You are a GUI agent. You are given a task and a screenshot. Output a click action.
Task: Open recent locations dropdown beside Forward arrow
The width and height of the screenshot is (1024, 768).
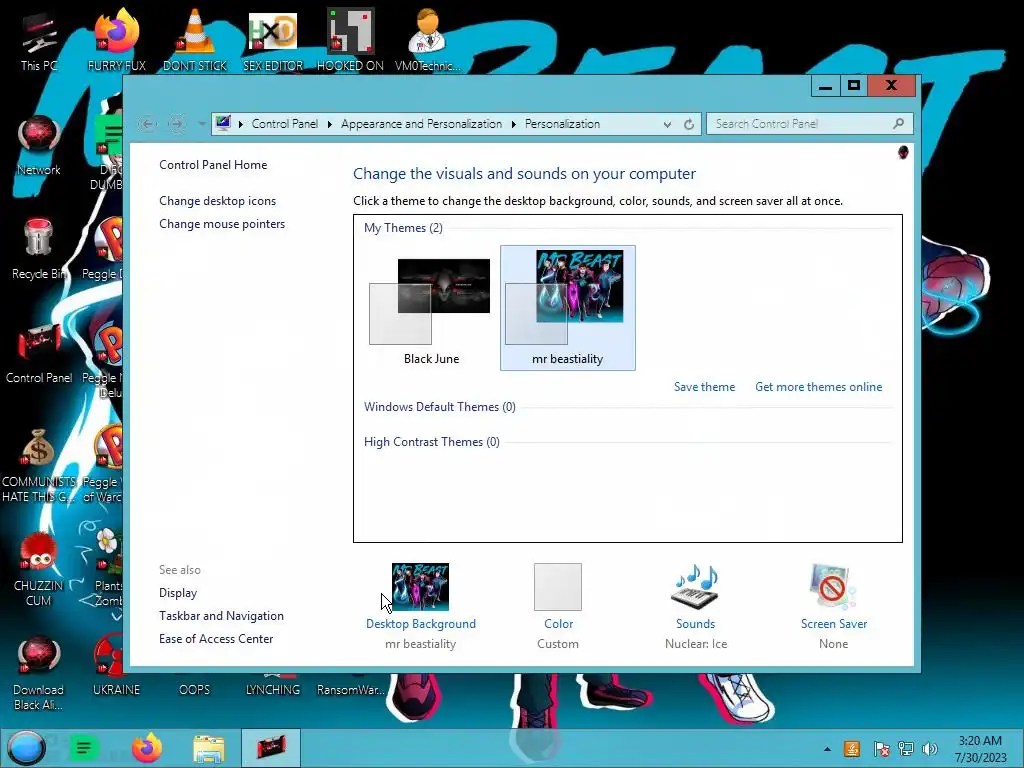pos(201,123)
